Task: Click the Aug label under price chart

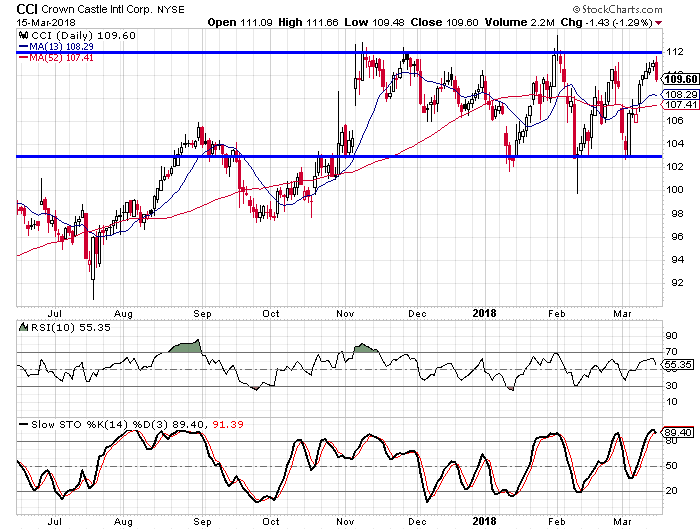Action: pyautogui.click(x=123, y=314)
